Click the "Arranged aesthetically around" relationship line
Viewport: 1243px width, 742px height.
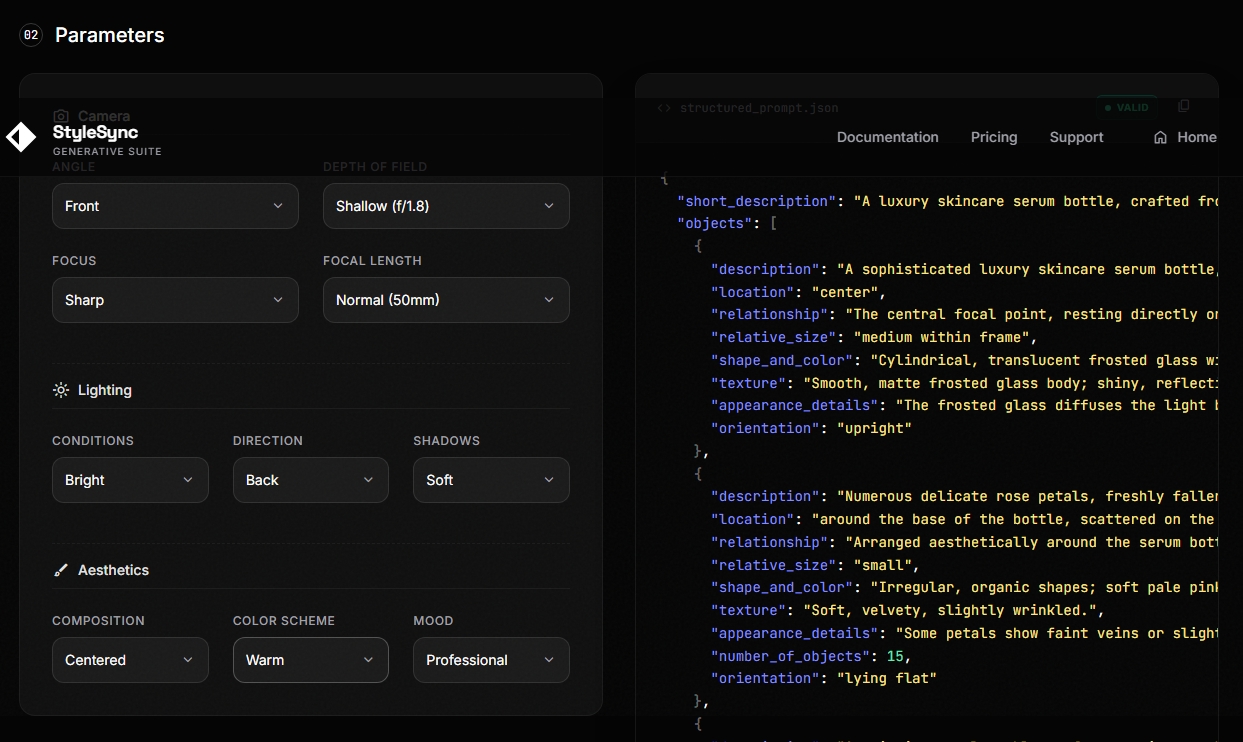[964, 542]
